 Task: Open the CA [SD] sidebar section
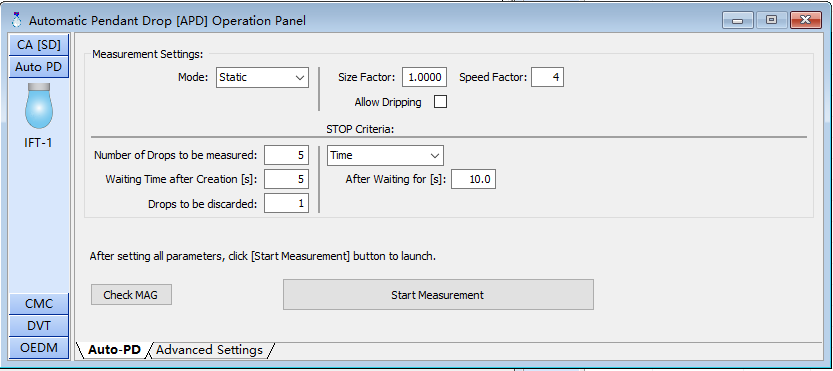39,45
